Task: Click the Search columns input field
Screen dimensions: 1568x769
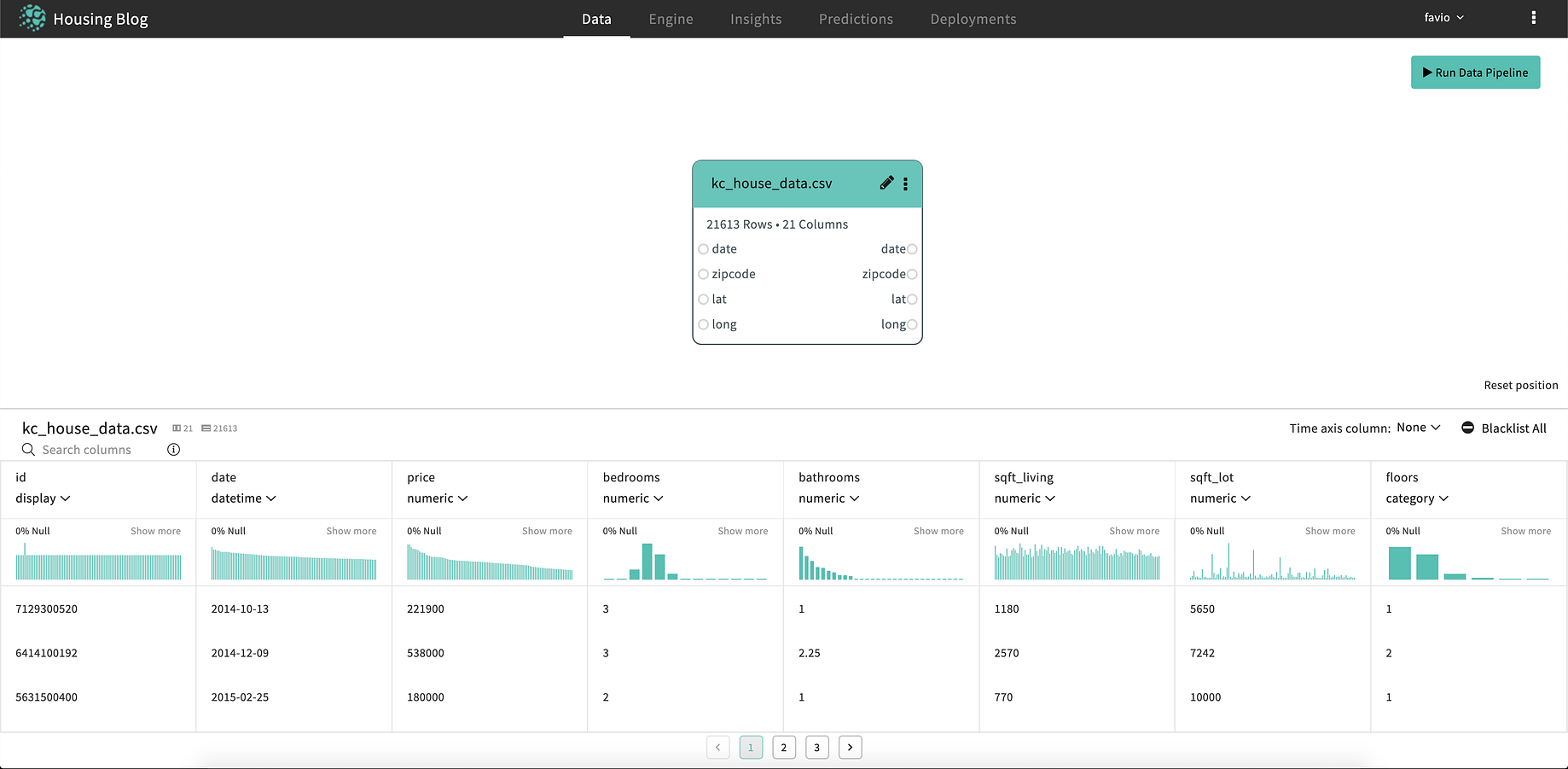Action: [94, 450]
